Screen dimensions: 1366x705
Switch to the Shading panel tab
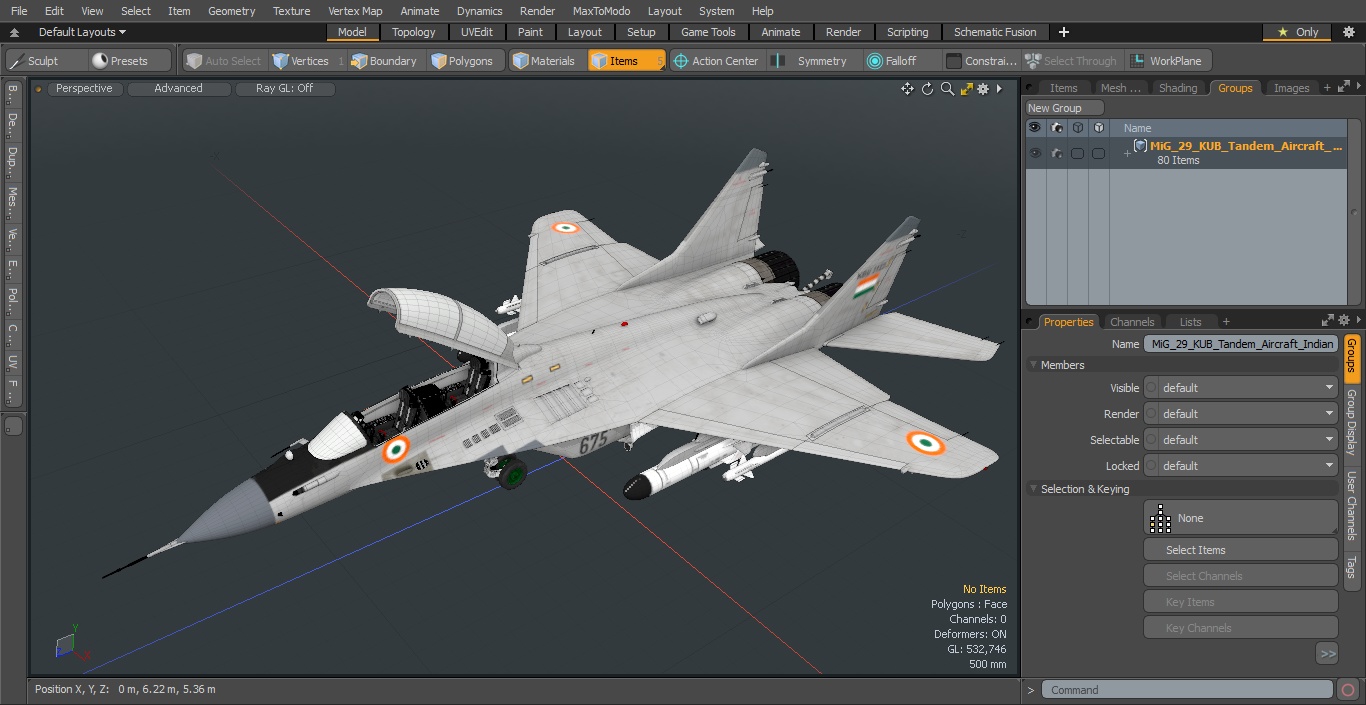point(1178,88)
